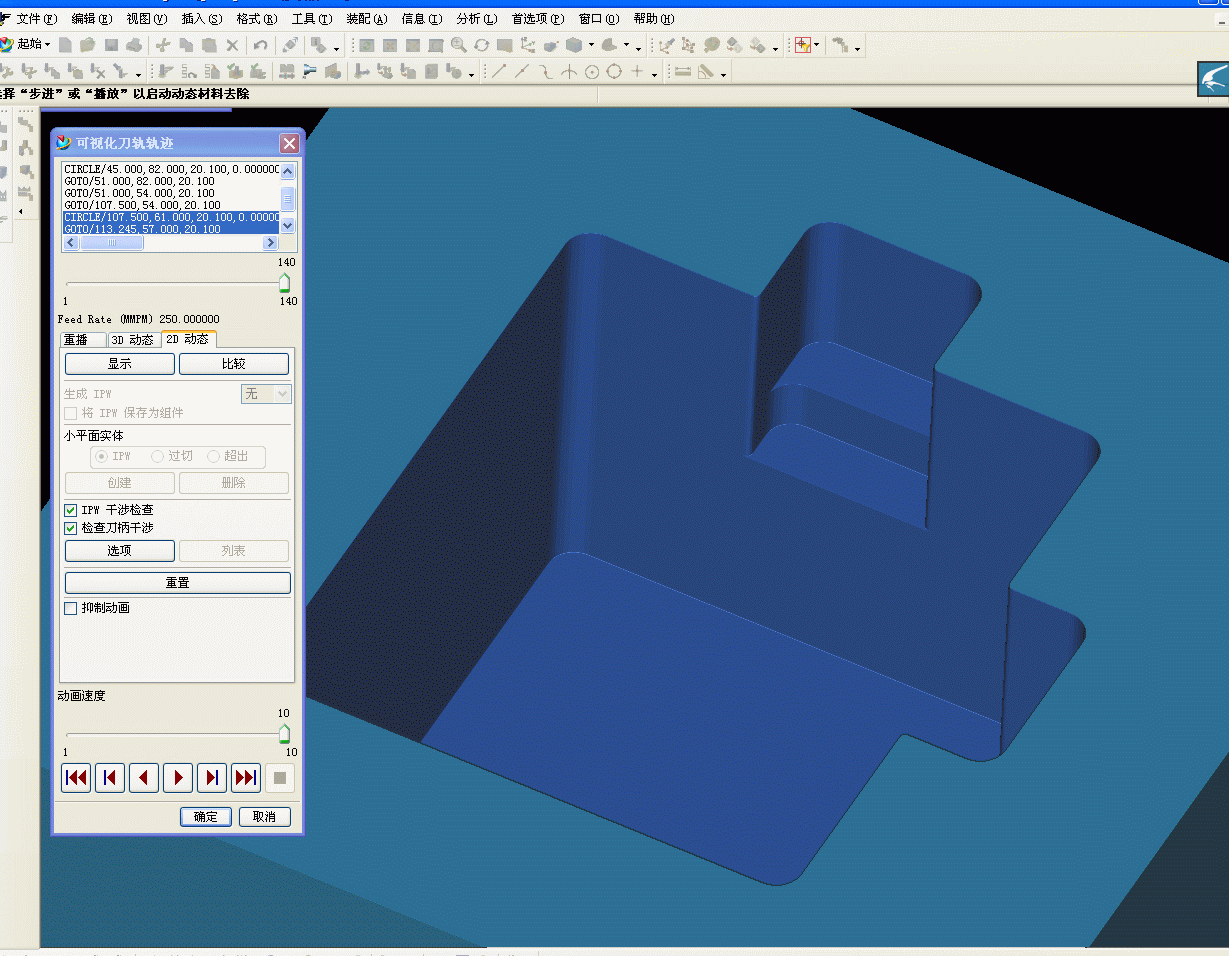Screen dimensions: 1229x956
Task: Open the shaded cube rendering style dropdown
Action: click(592, 46)
